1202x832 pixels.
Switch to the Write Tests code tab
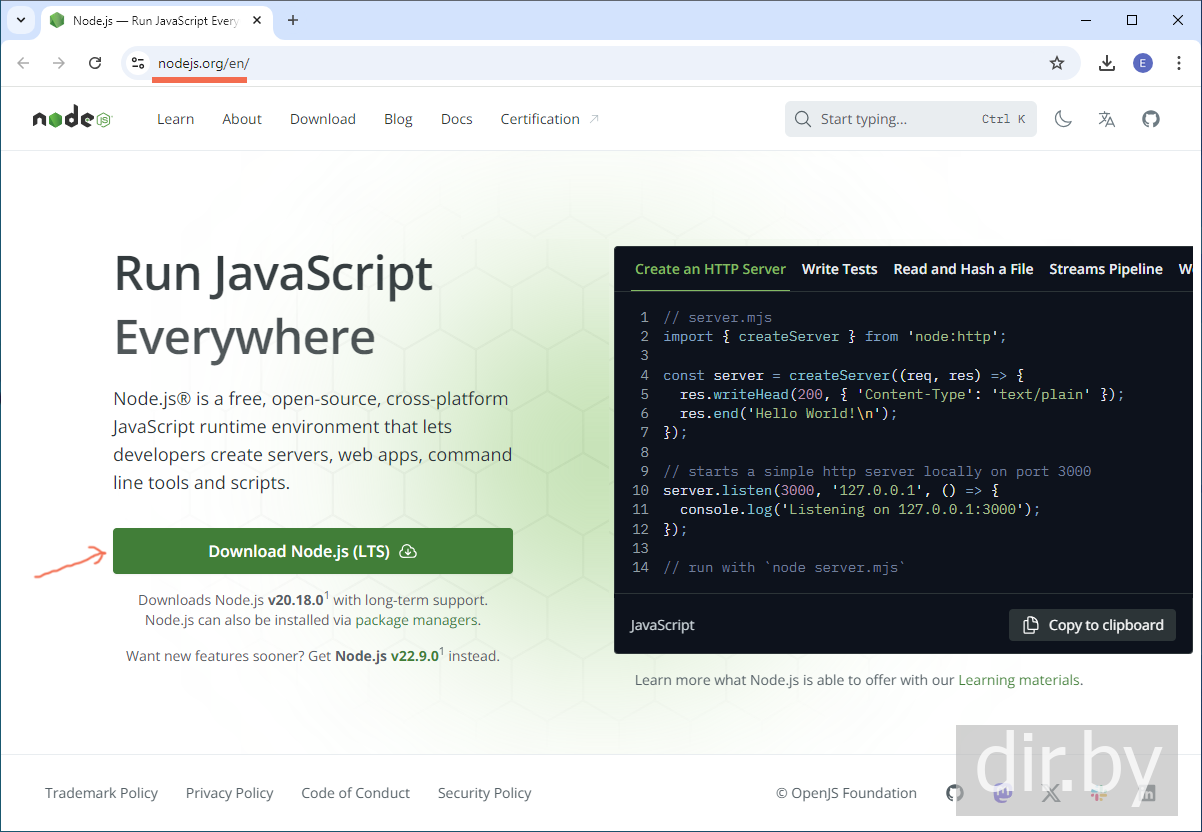[x=839, y=269]
